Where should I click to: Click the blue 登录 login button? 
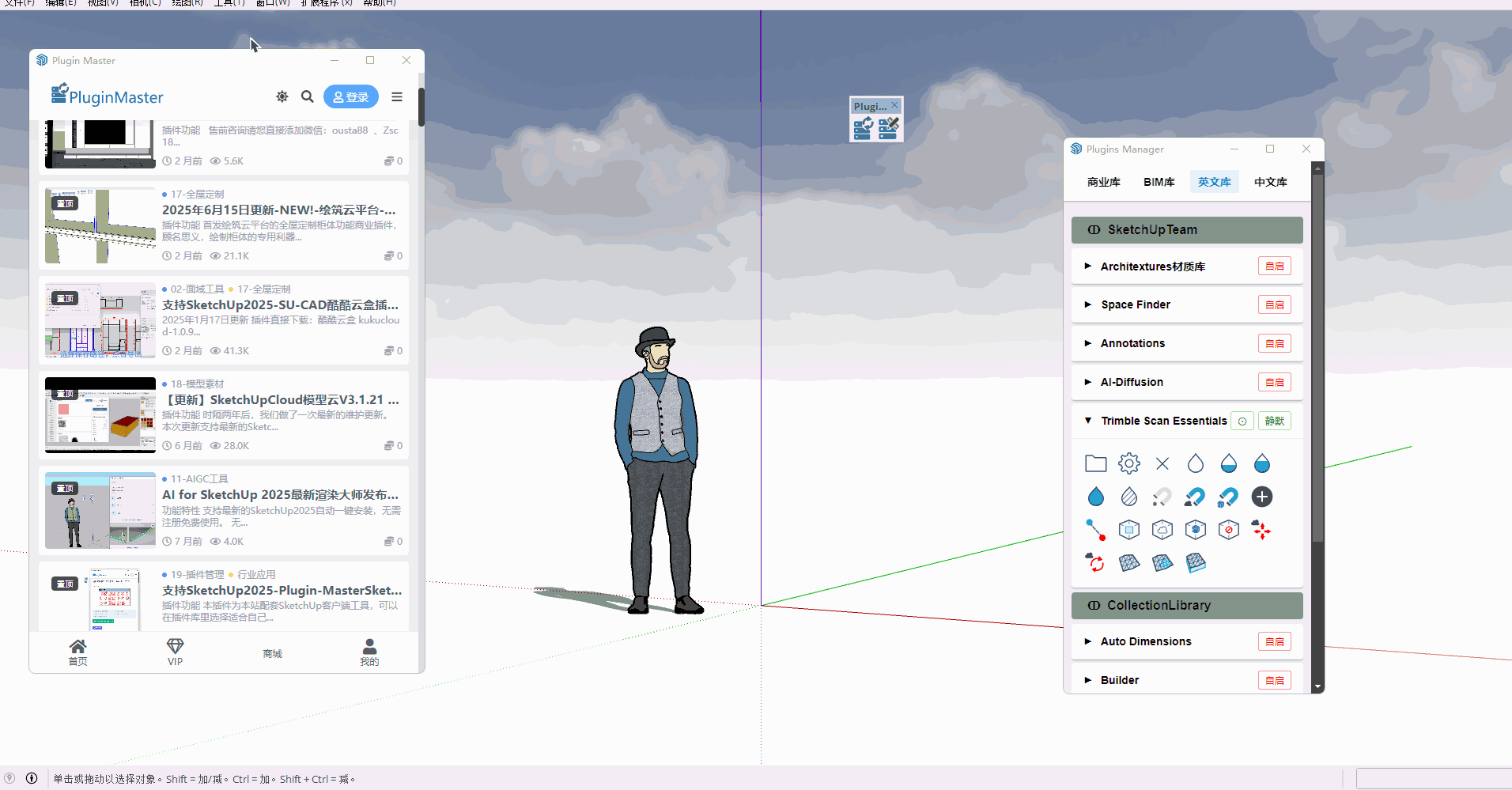(350, 96)
